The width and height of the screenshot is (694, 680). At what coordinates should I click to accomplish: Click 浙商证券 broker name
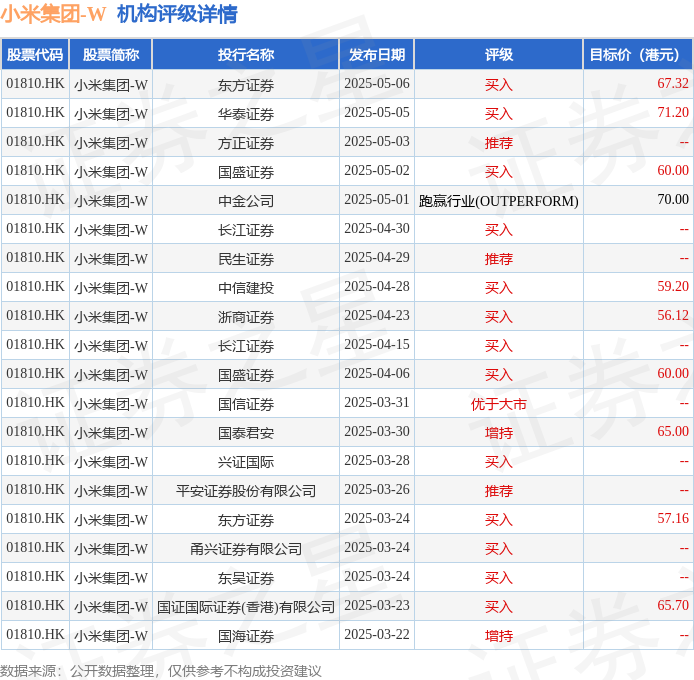[246, 317]
